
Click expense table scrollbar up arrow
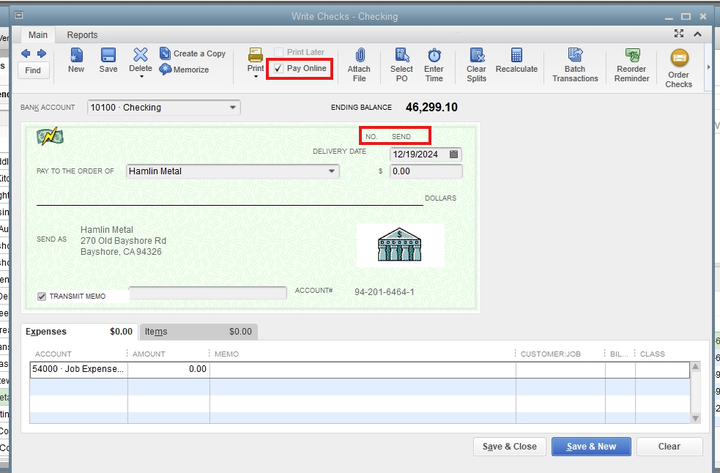click(696, 366)
